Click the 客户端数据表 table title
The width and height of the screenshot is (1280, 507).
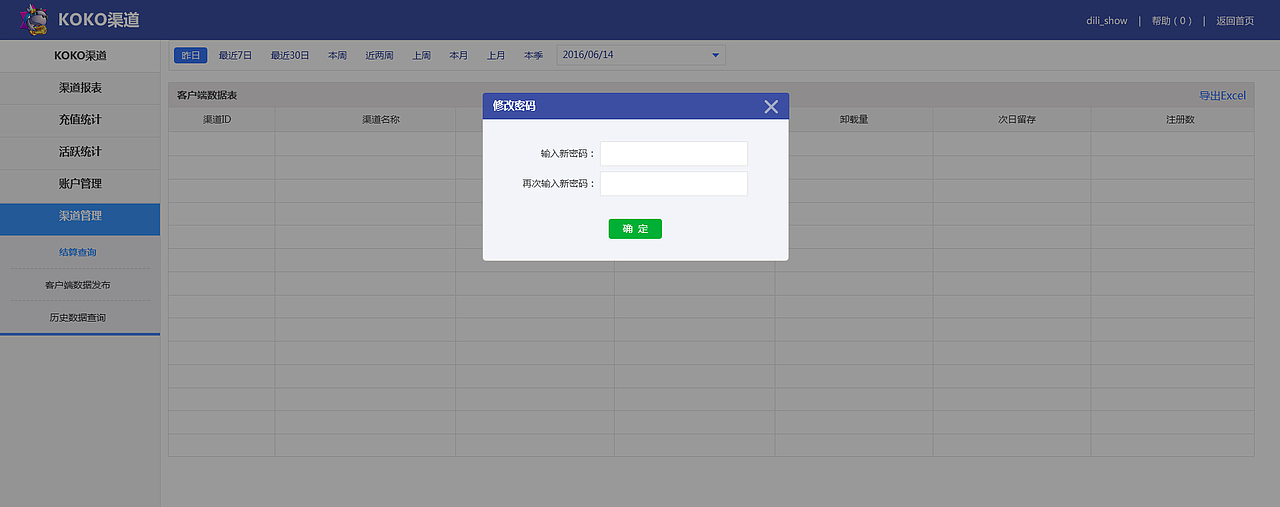[x=207, y=96]
